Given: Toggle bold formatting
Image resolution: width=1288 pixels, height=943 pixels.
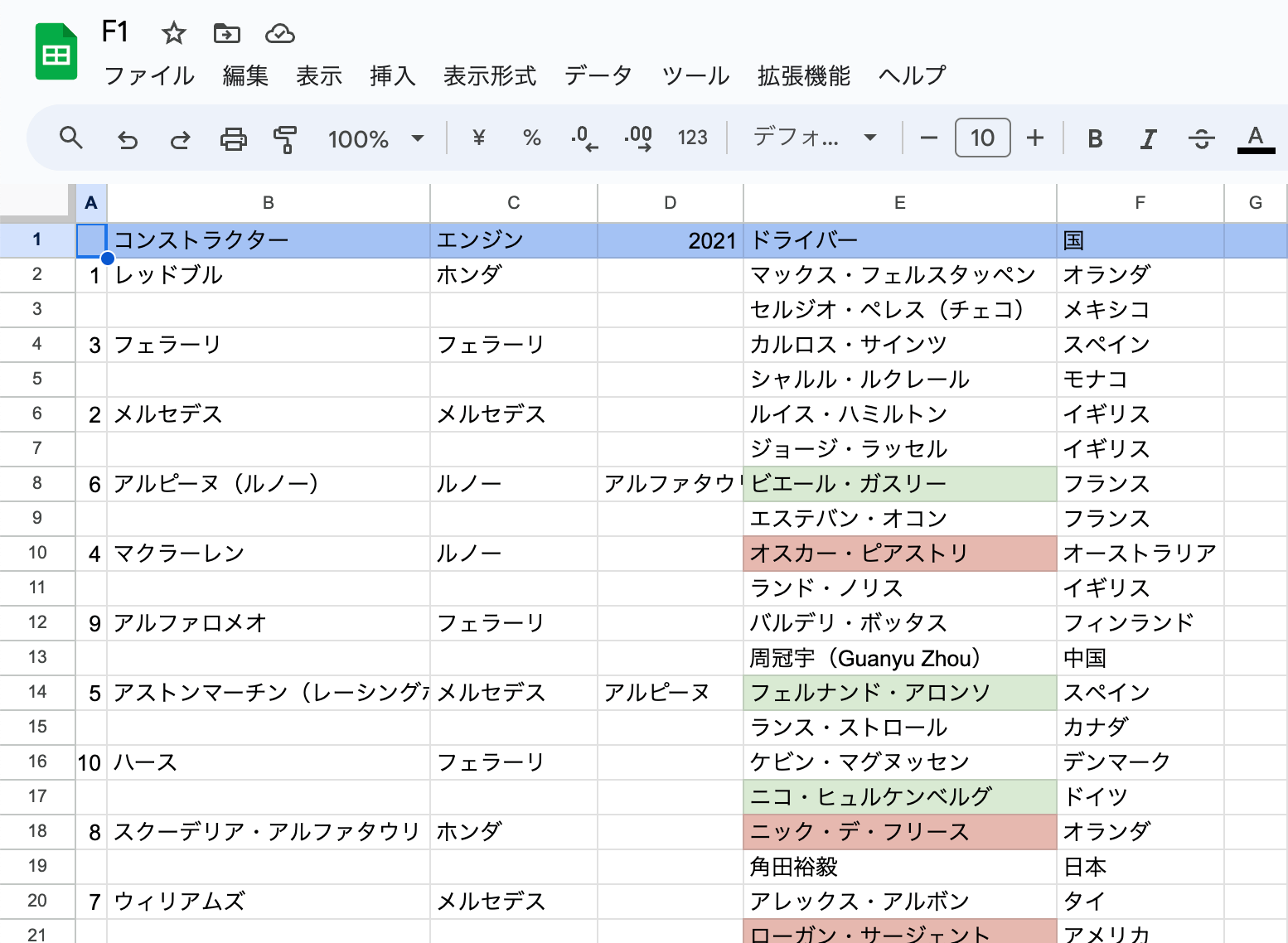Looking at the screenshot, I should 1095,138.
